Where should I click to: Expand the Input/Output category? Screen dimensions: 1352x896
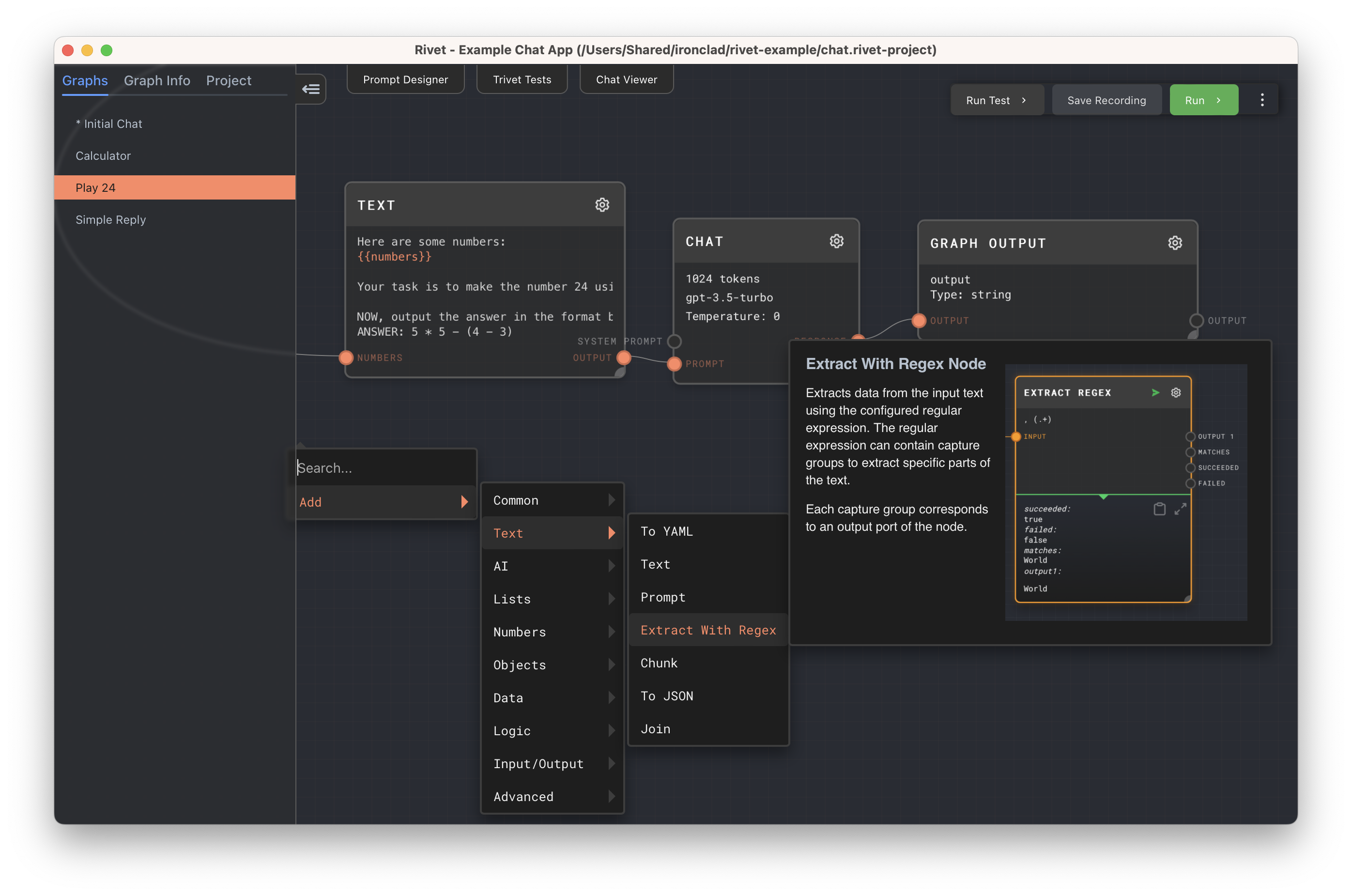[553, 763]
